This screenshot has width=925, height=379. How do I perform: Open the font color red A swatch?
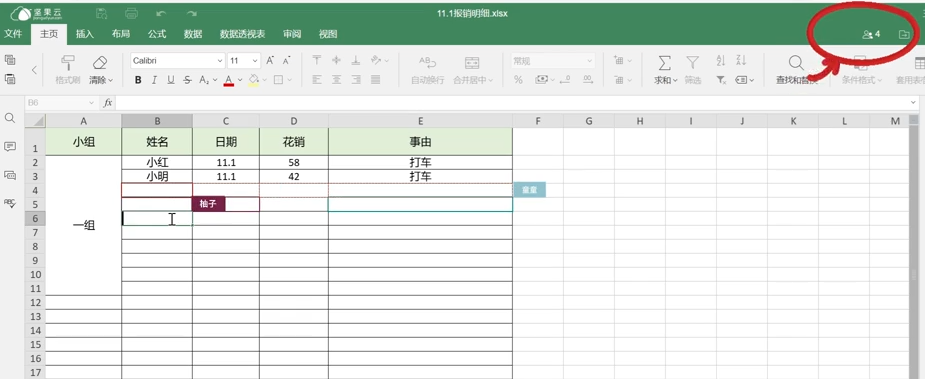coord(229,80)
